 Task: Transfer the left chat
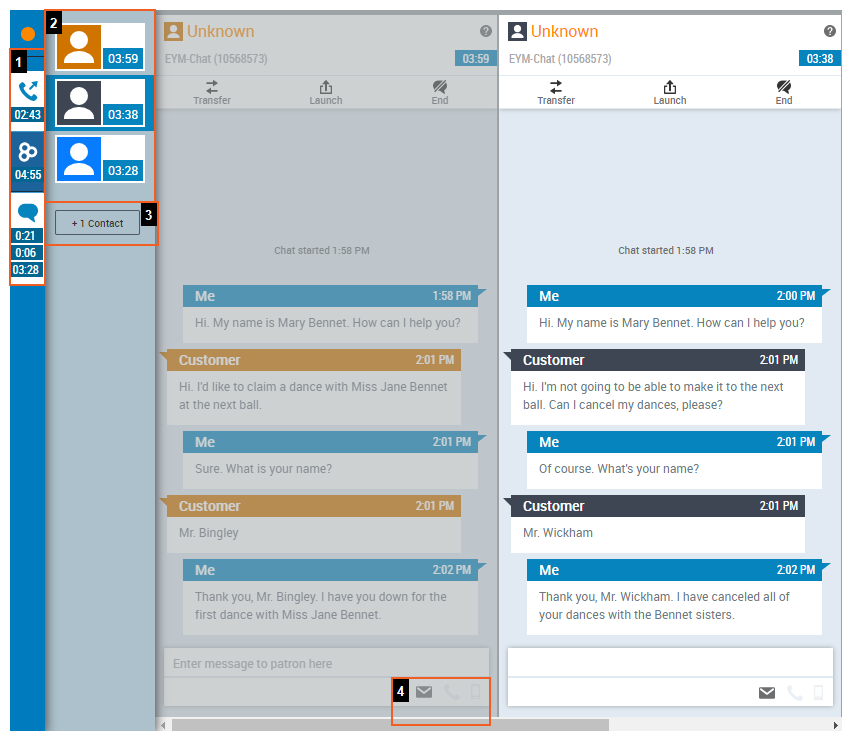212,93
